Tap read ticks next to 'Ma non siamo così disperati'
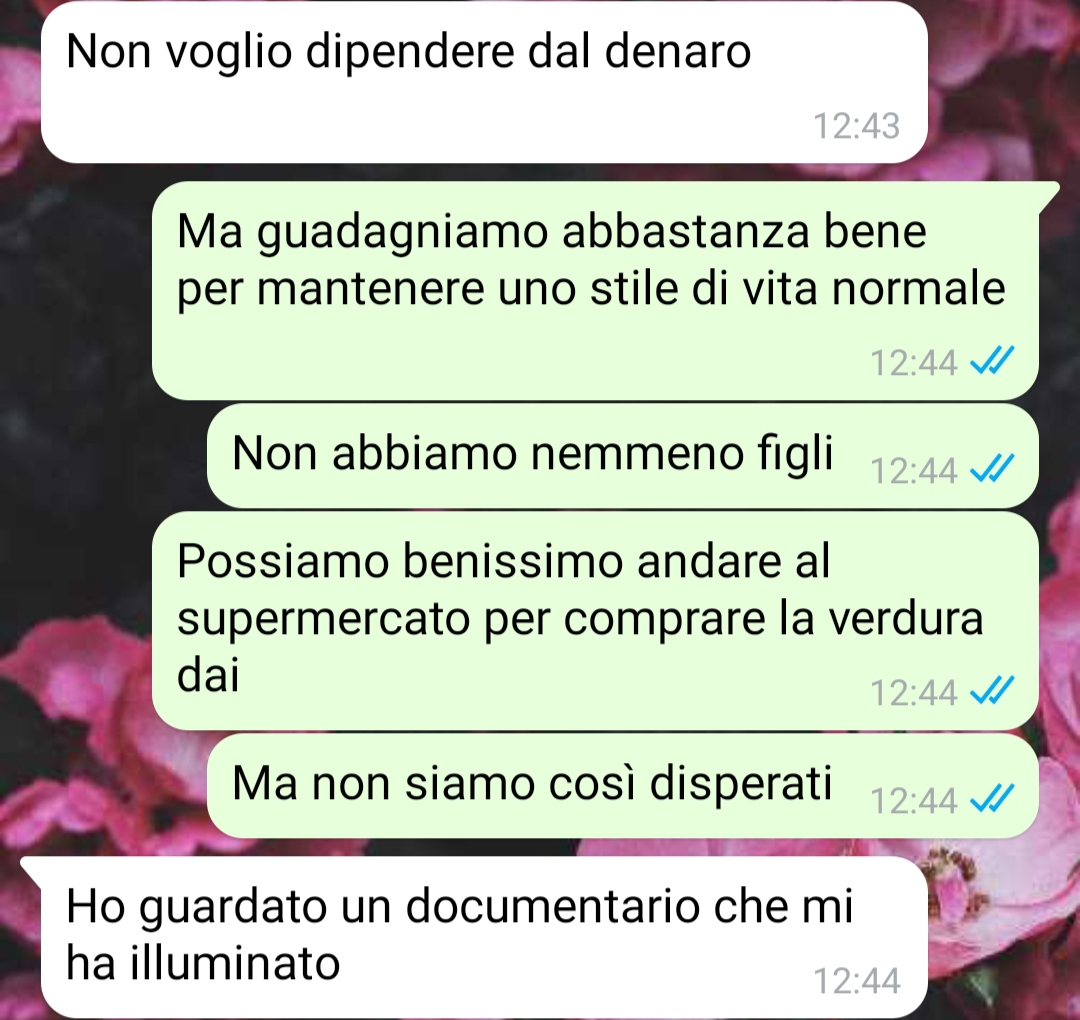 992,799
